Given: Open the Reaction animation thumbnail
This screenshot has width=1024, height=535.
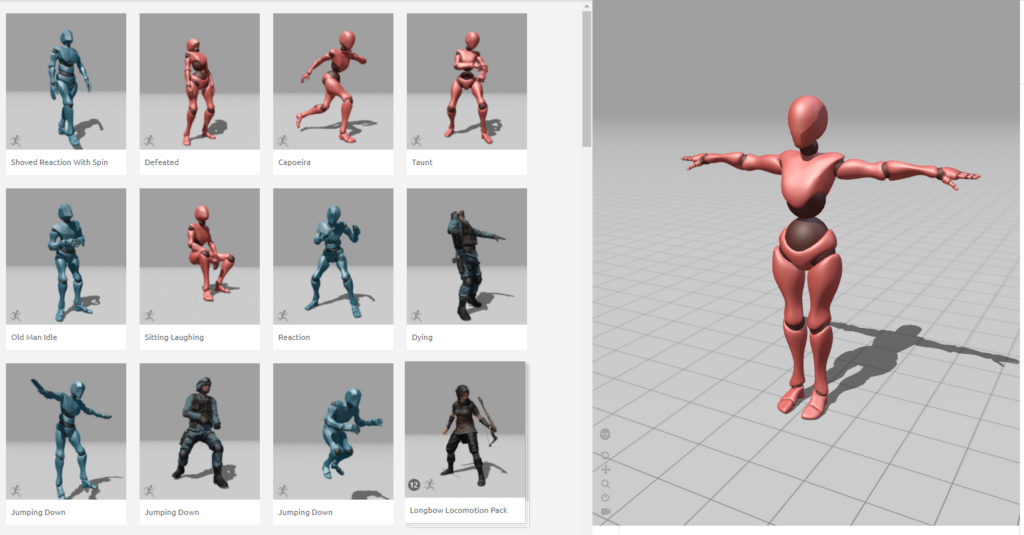Looking at the screenshot, I should tap(333, 257).
